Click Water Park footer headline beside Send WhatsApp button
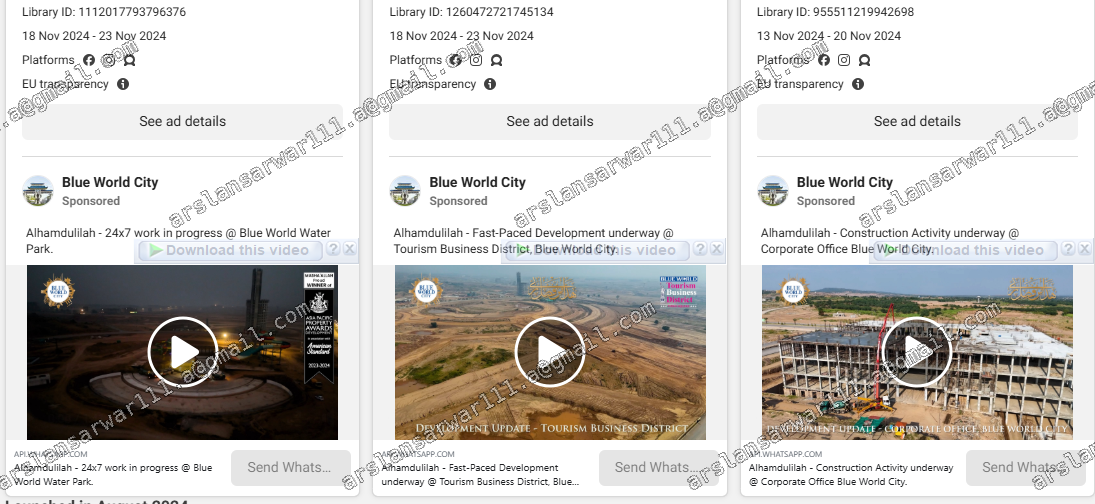Image resolution: width=1095 pixels, height=504 pixels. [x=113, y=475]
